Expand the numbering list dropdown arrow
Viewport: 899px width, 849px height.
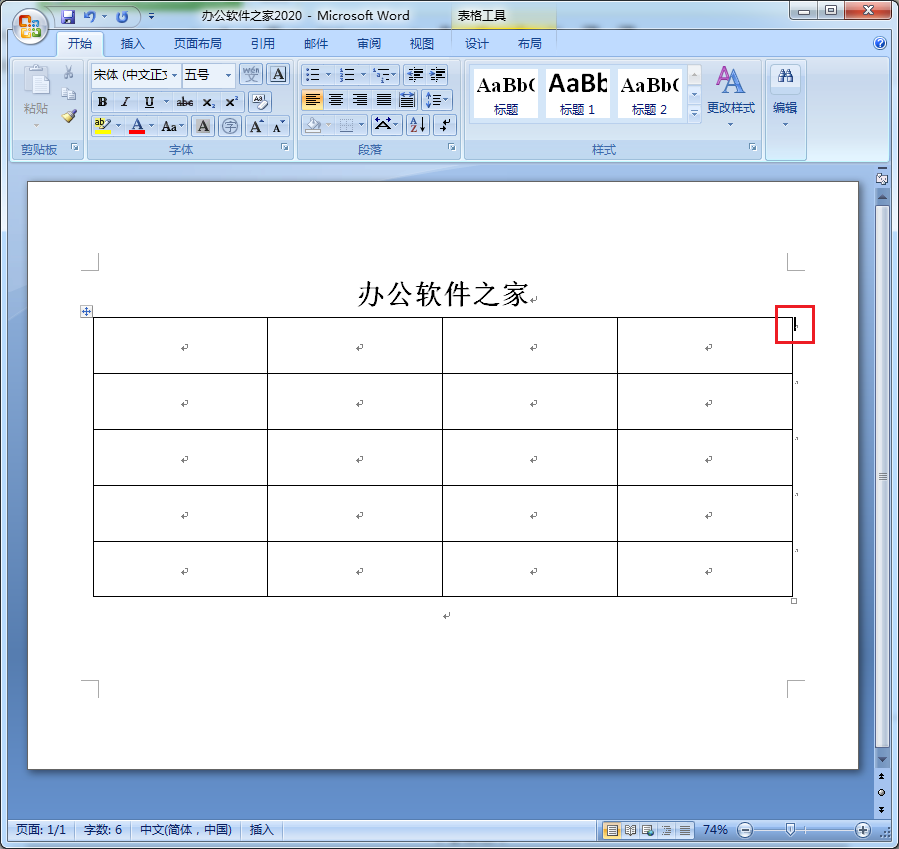point(363,75)
